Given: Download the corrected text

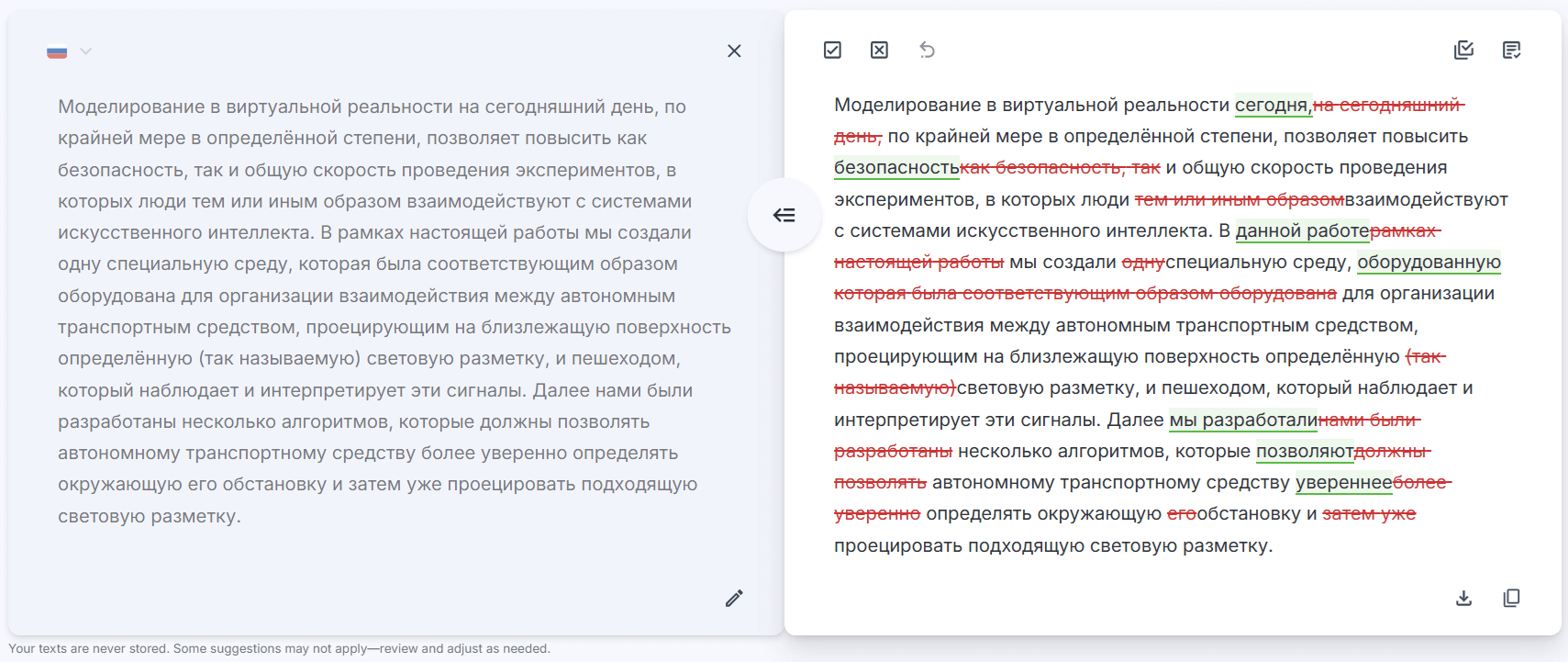Looking at the screenshot, I should 1463,599.
